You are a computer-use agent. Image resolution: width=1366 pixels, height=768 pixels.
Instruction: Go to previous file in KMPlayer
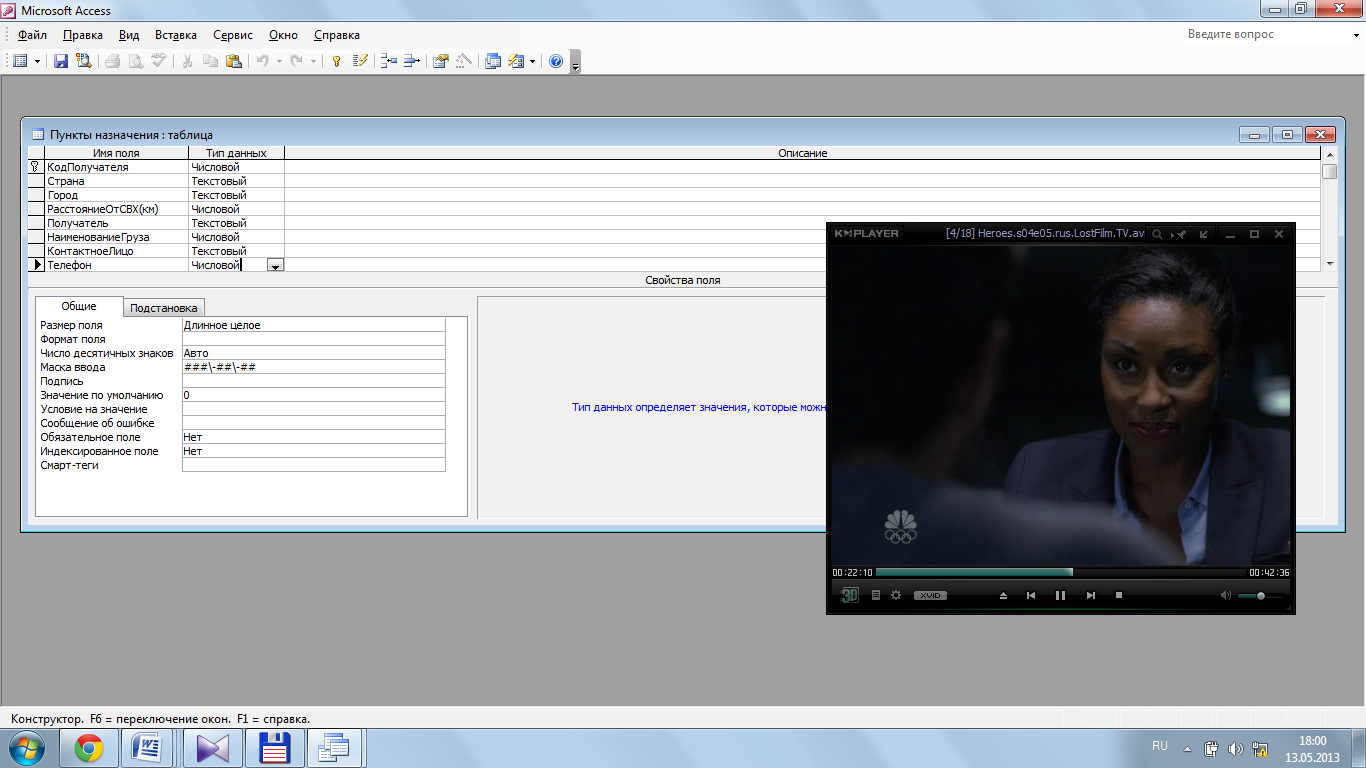click(1031, 595)
